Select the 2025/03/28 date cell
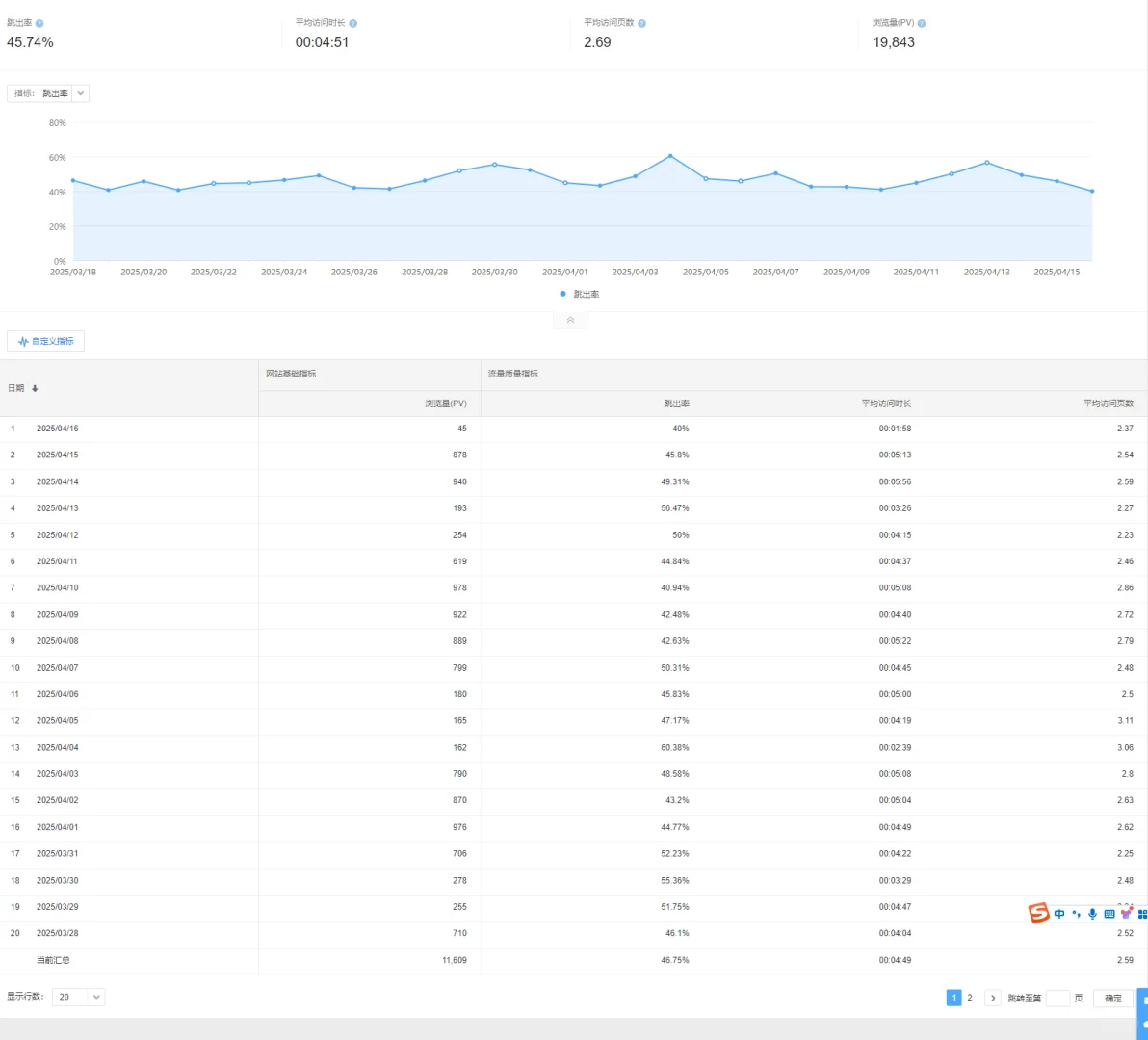This screenshot has height=1040, width=1148. pyautogui.click(x=57, y=933)
